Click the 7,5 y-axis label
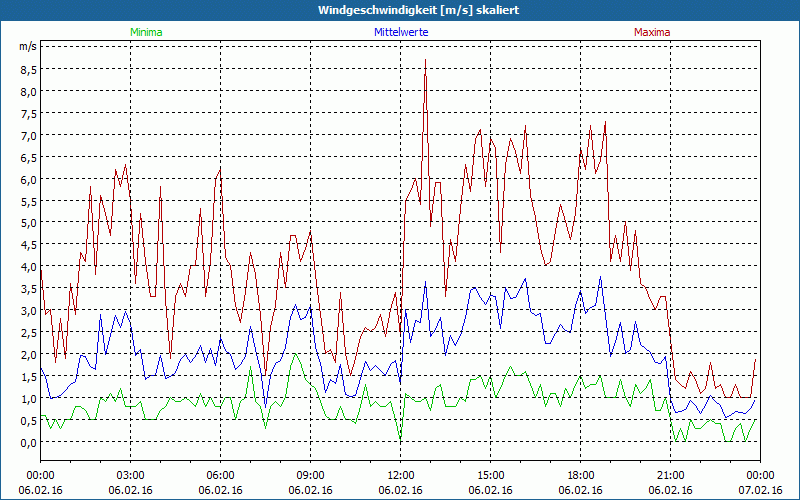The image size is (800, 500). pos(28,114)
